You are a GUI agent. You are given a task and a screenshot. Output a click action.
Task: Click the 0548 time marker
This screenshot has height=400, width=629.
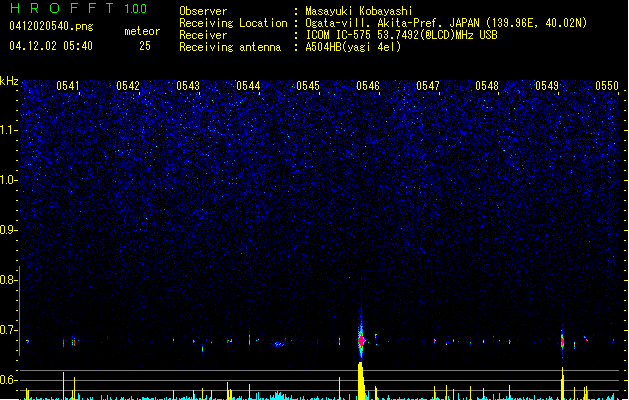(487, 85)
